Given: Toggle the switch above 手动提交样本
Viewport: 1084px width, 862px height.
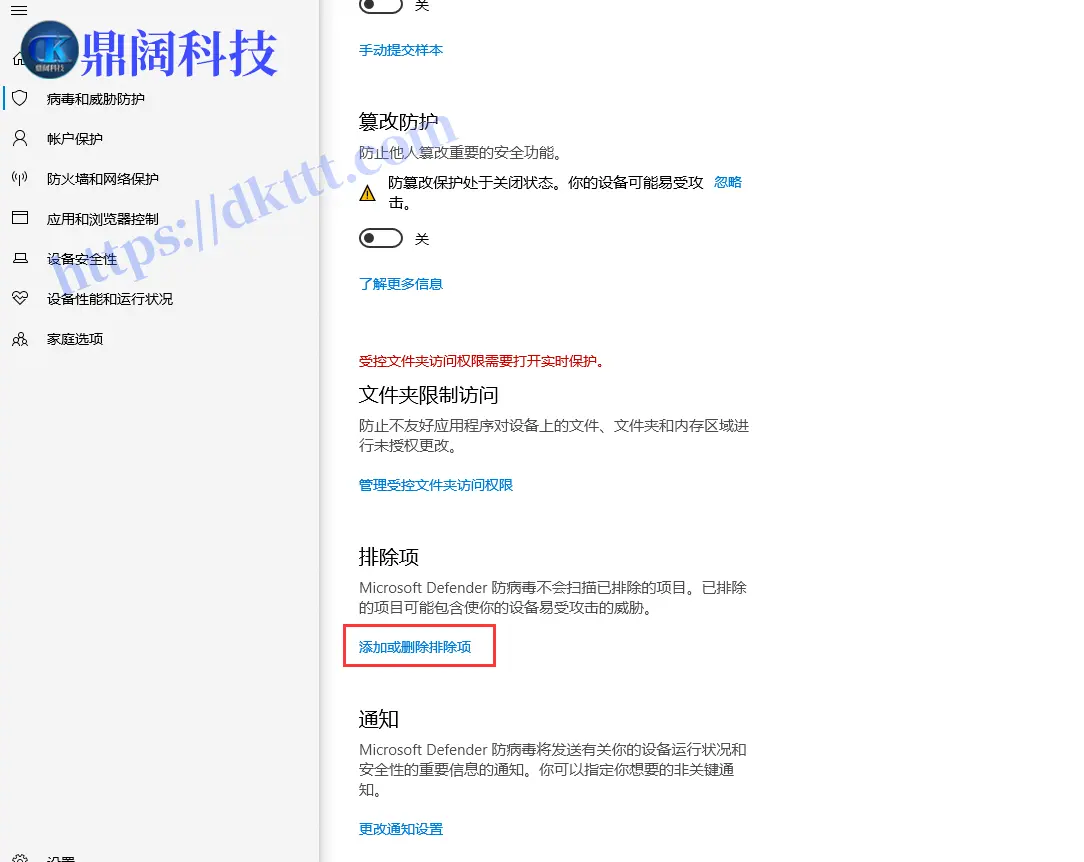Looking at the screenshot, I should [381, 5].
